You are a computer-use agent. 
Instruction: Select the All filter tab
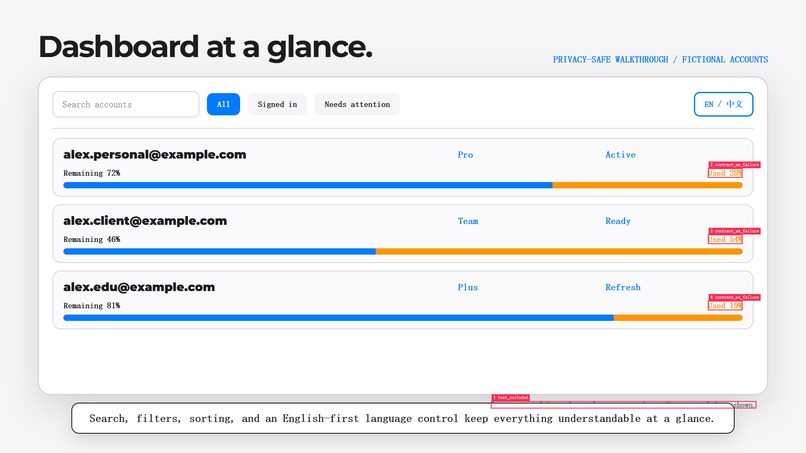(223, 104)
